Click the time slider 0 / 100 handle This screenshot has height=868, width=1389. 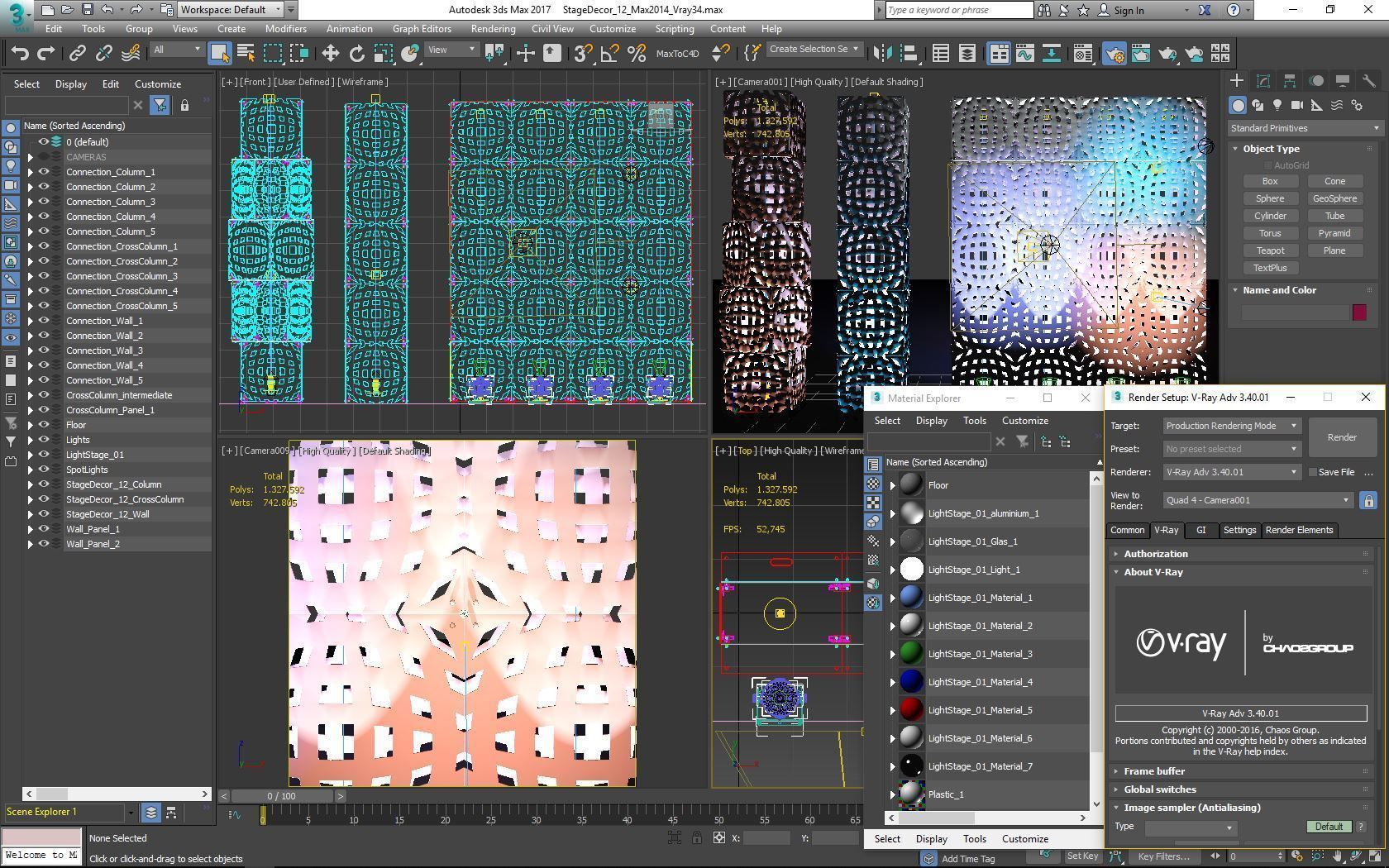(x=281, y=796)
